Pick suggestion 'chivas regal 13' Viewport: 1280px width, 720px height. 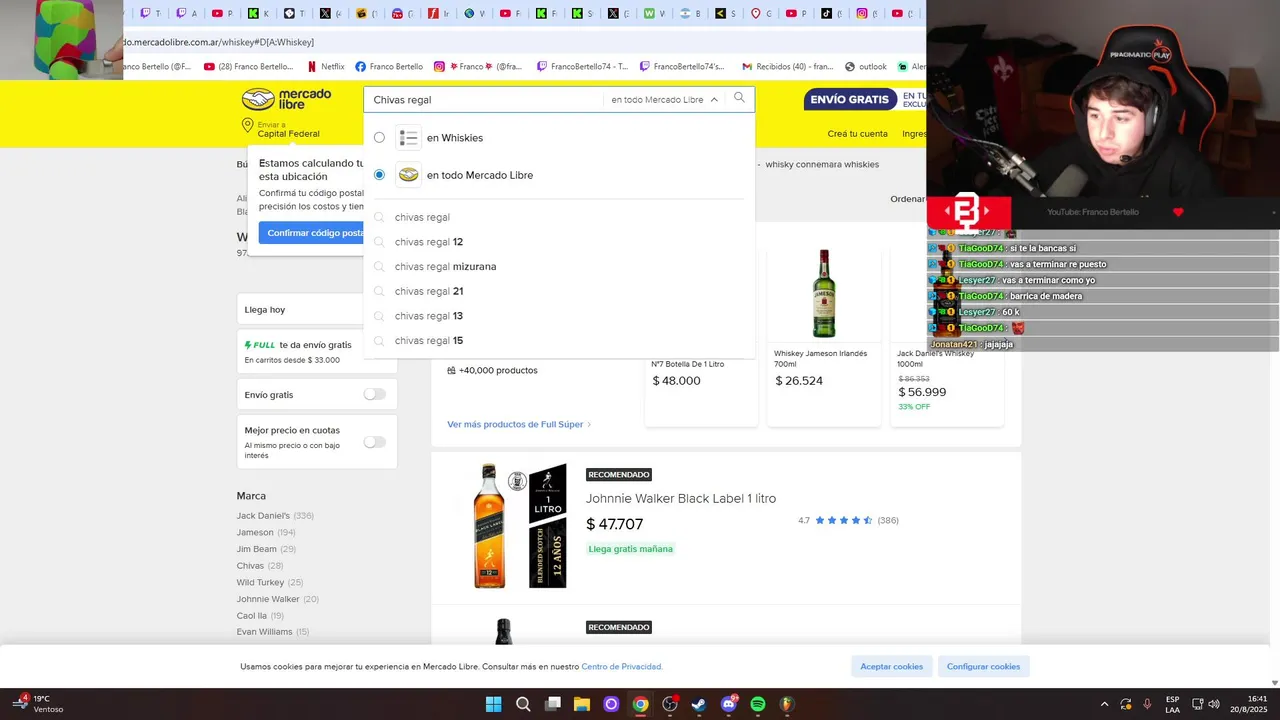[x=559, y=316]
